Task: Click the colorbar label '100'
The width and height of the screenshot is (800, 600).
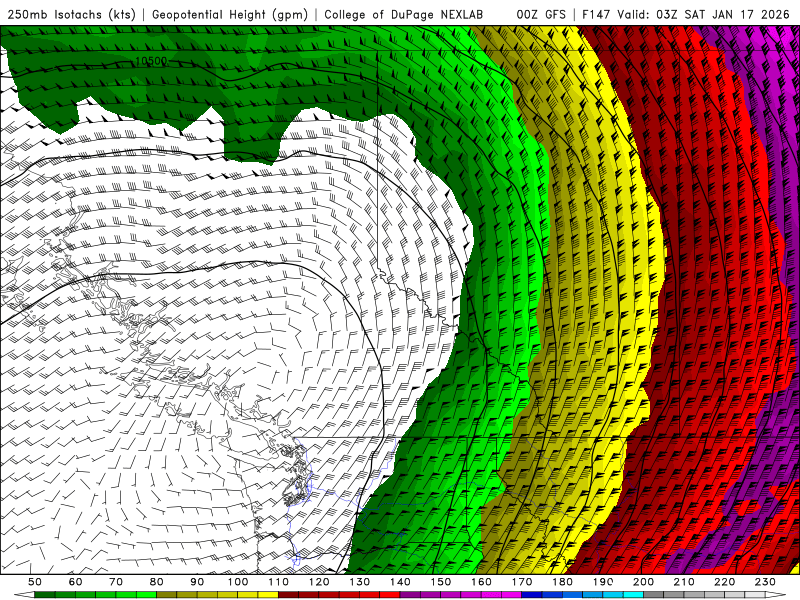Action: [x=238, y=582]
